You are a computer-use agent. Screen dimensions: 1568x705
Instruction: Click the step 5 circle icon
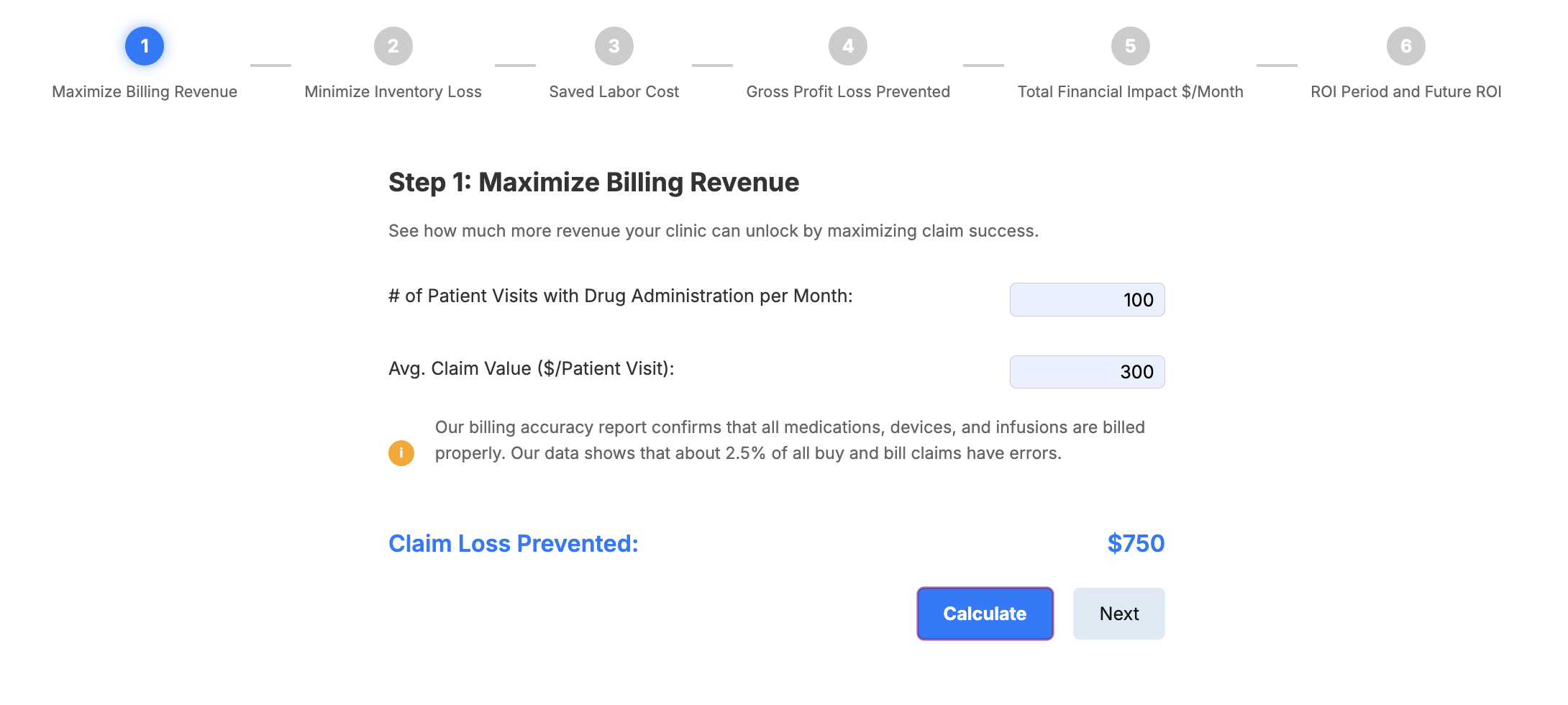1130,46
